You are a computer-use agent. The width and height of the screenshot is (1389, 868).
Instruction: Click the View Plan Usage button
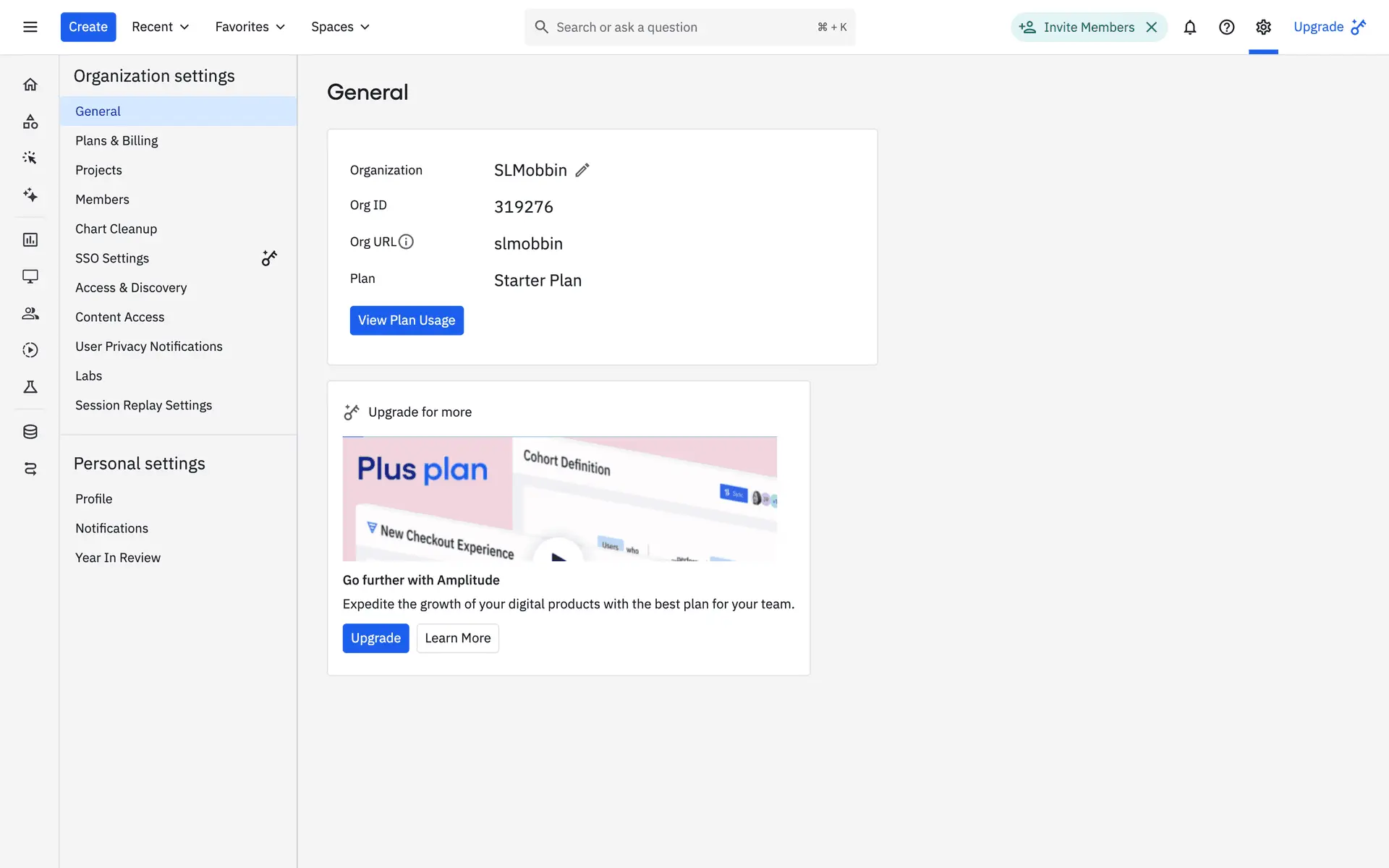407,320
